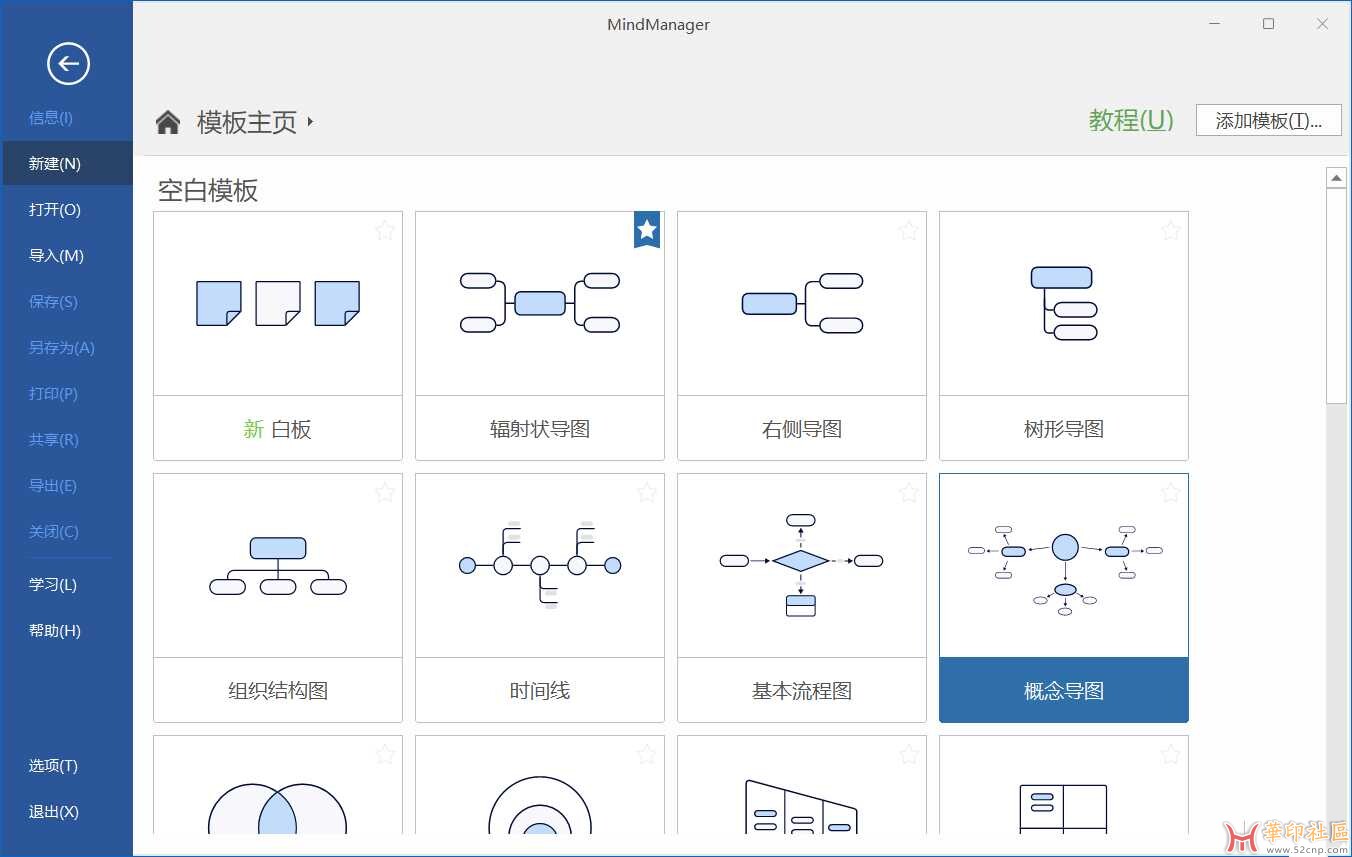Viewport: 1352px width, 857px height.
Task: Toggle the favorite star on the 右侧导图 card
Action: coord(909,231)
